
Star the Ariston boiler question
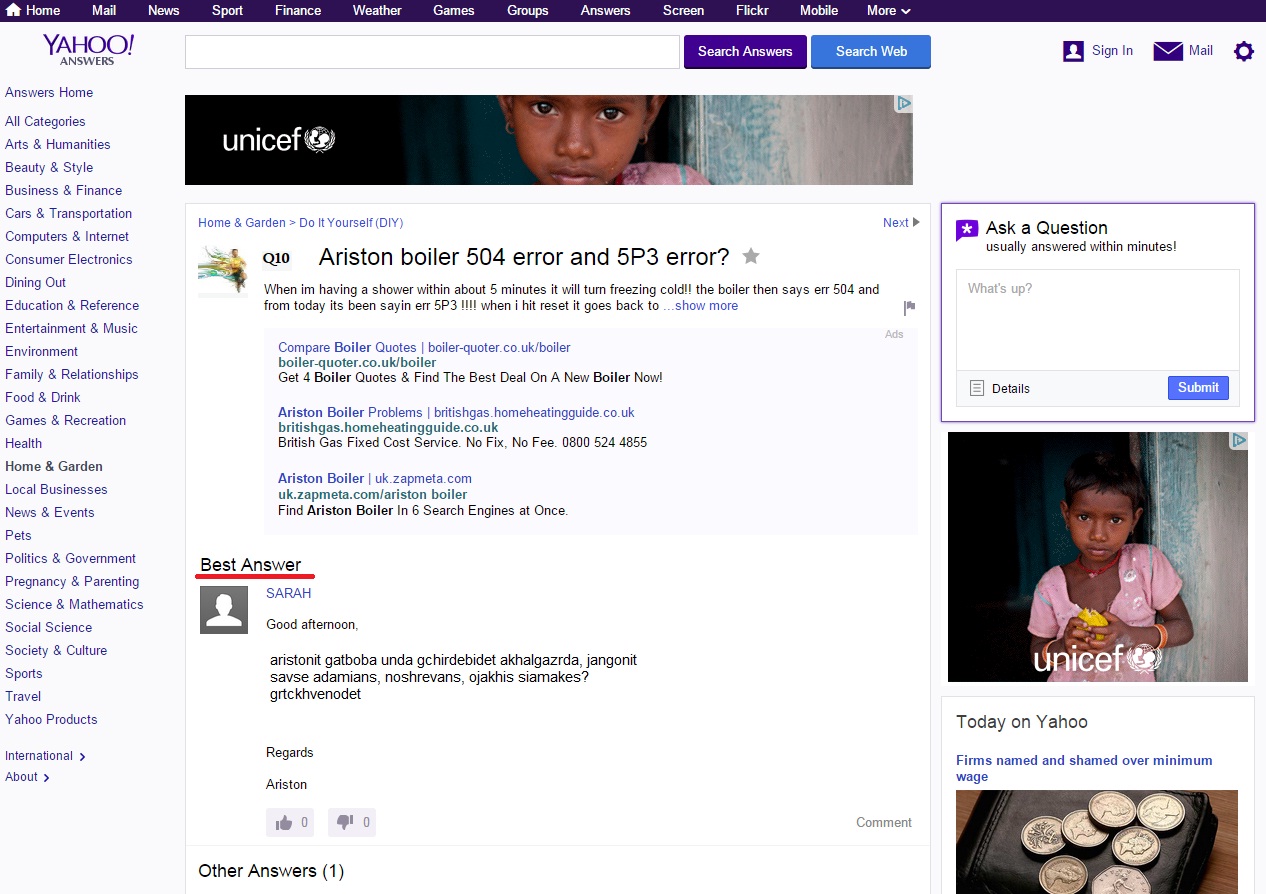coord(751,256)
